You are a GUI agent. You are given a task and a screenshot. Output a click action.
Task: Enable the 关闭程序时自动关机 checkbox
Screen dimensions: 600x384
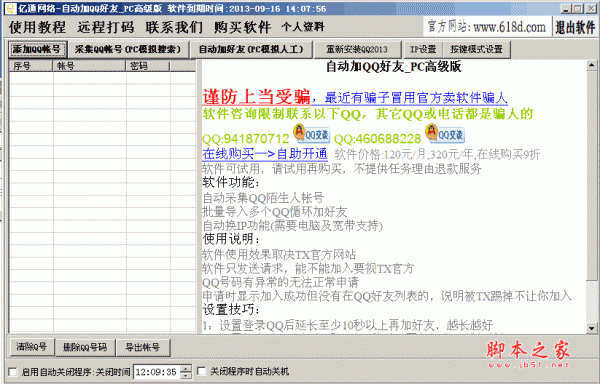[201, 371]
